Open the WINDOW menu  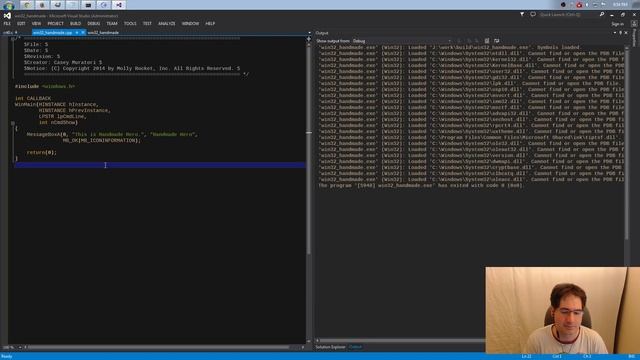pos(190,24)
